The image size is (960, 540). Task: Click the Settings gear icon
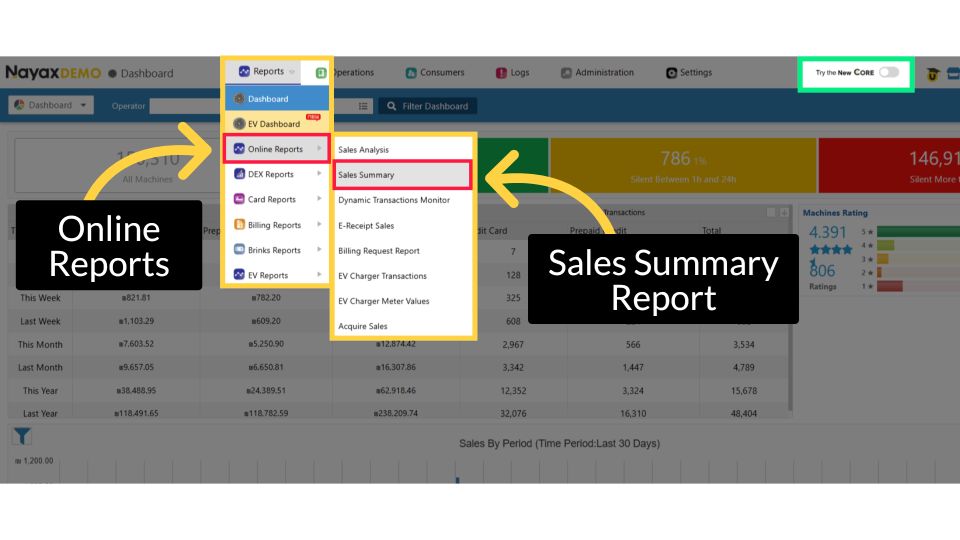[x=672, y=73]
